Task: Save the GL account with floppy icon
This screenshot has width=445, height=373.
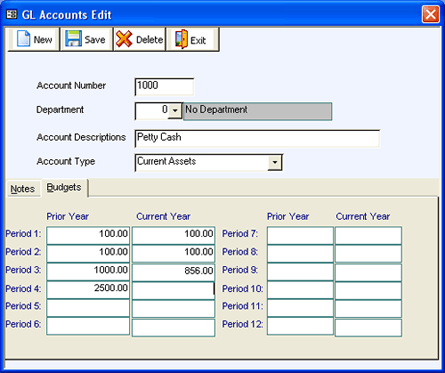Action: pyautogui.click(x=86, y=40)
